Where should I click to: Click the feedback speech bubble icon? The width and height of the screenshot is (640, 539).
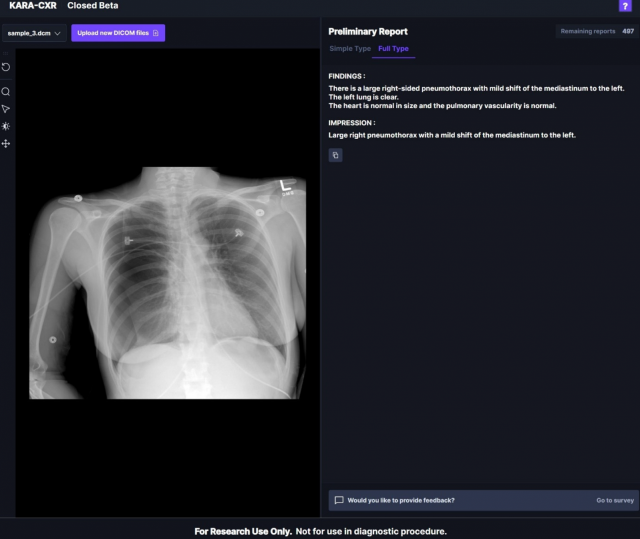(339, 500)
